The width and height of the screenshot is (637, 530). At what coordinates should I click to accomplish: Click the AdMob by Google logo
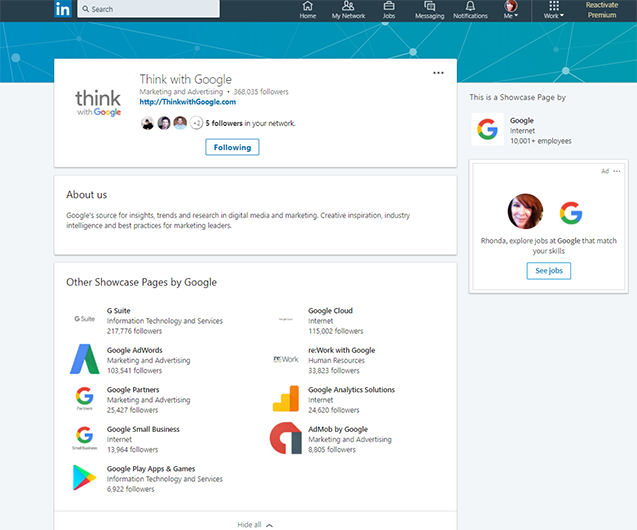[x=286, y=438]
